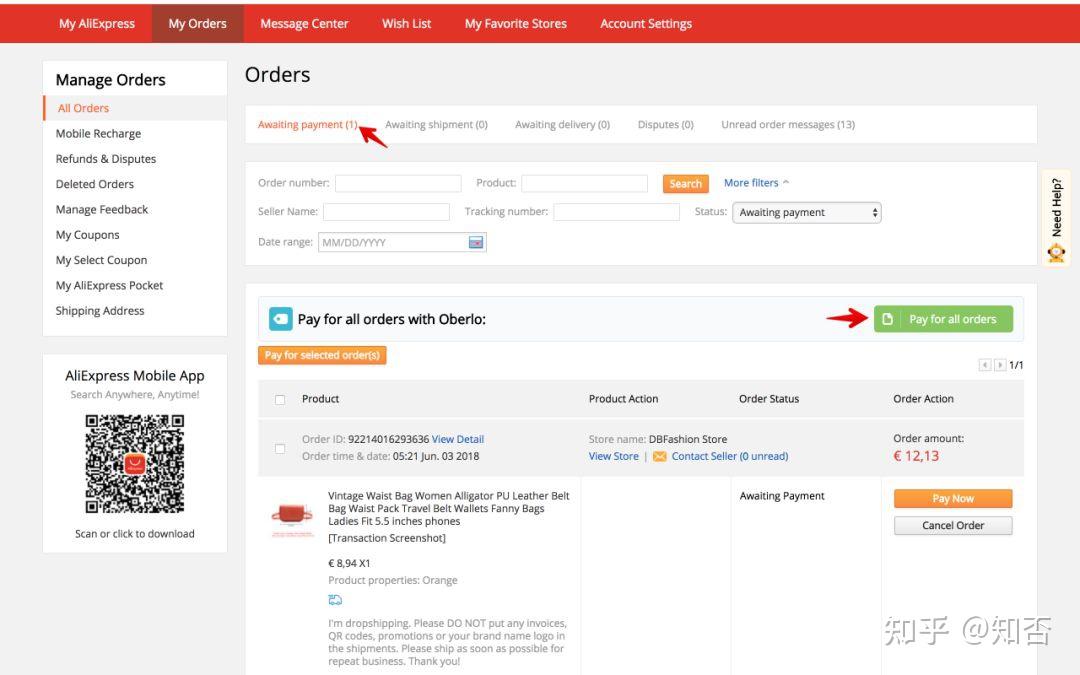1080x675 pixels.
Task: Open the View Store link
Action: coord(614,457)
